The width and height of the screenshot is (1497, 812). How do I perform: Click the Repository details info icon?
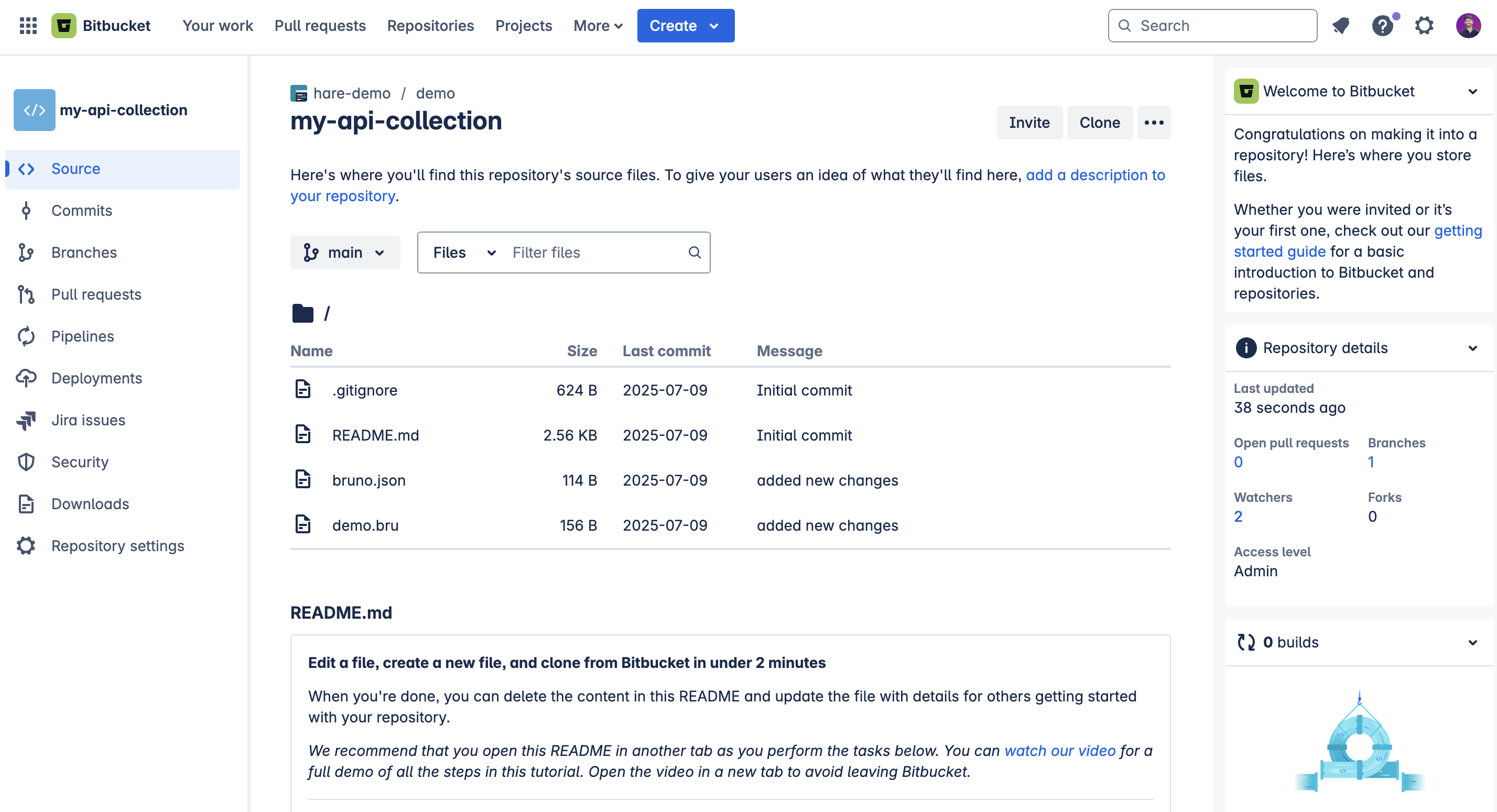pos(1245,348)
